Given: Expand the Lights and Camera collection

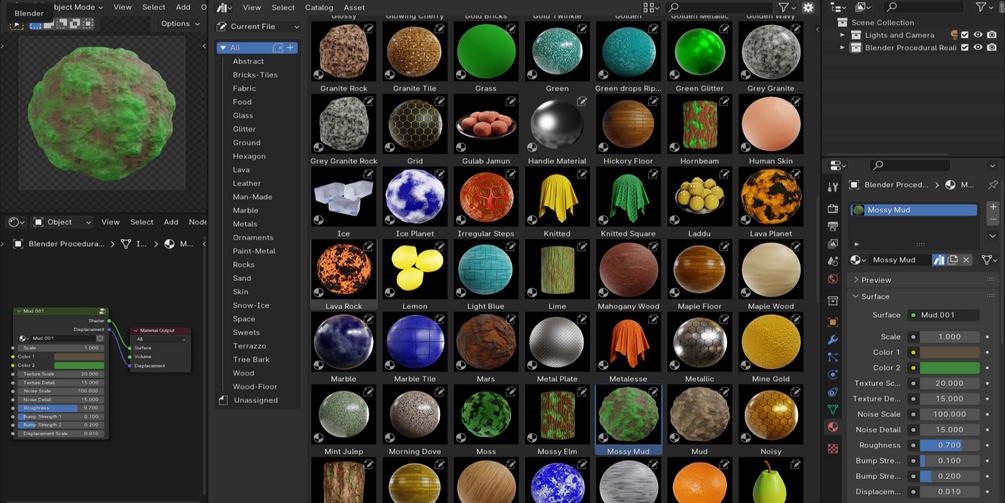Looking at the screenshot, I should pyautogui.click(x=843, y=35).
